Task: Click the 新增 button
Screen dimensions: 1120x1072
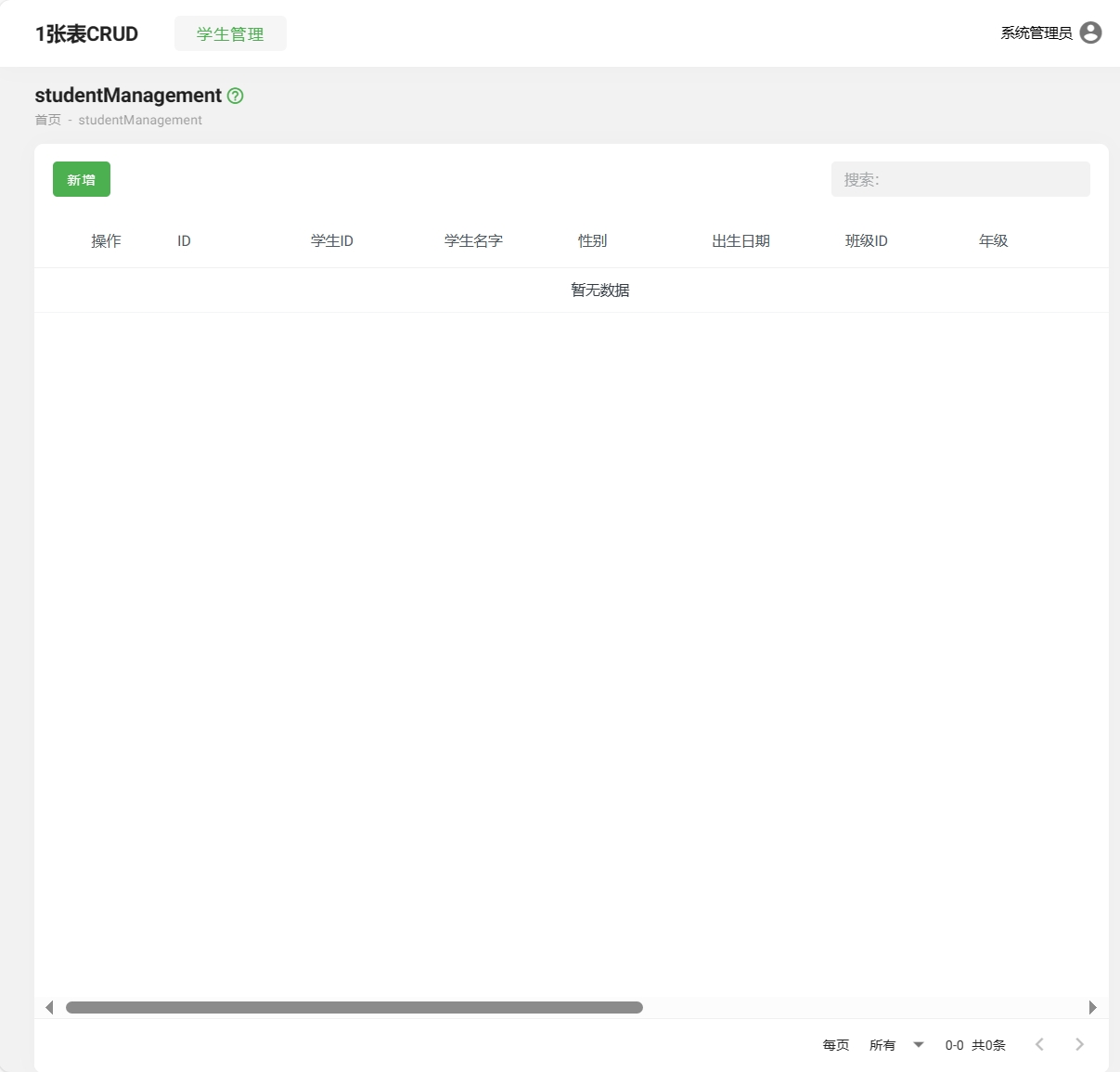Action: click(x=82, y=179)
